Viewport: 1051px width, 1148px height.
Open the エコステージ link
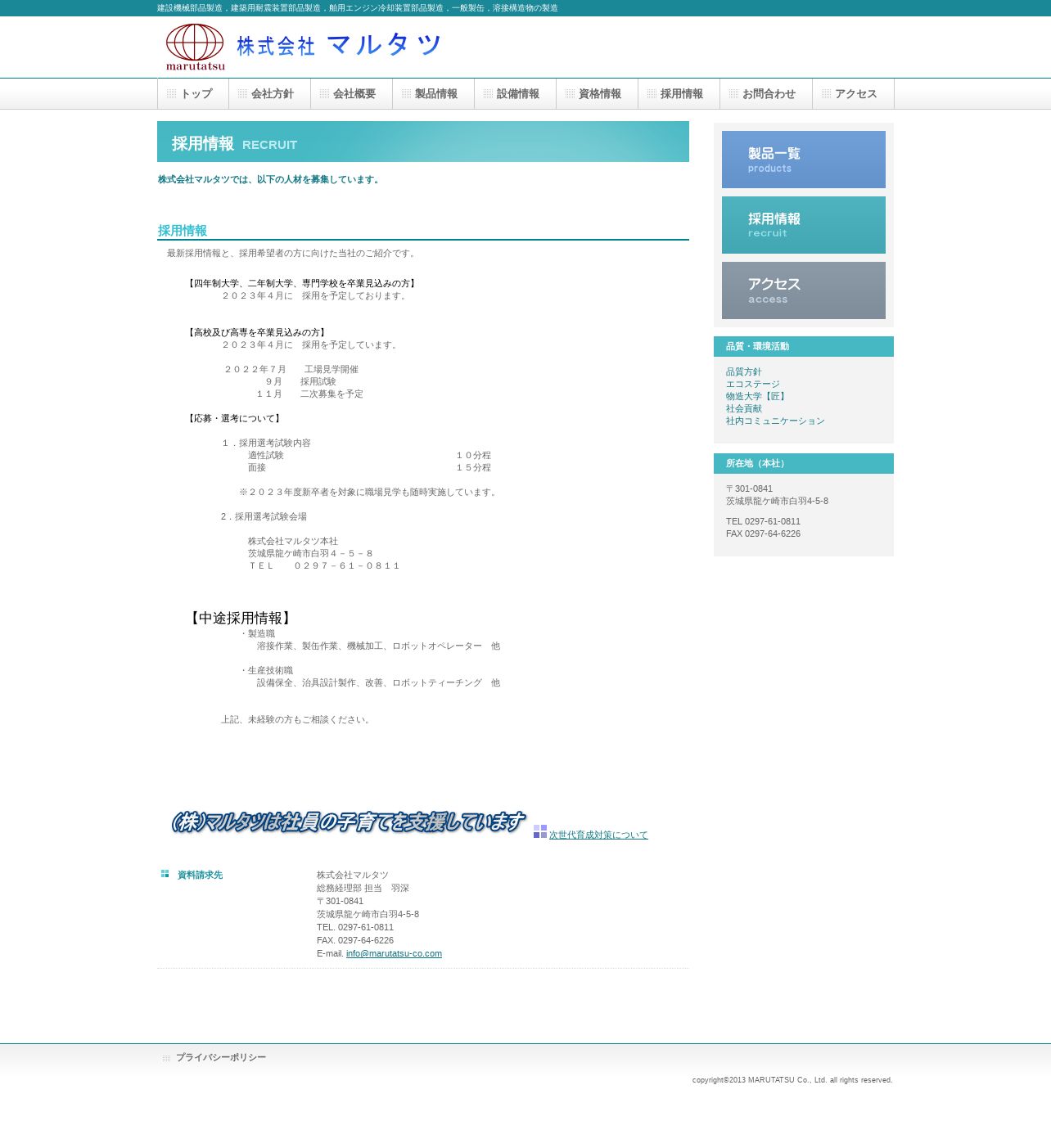(x=753, y=384)
